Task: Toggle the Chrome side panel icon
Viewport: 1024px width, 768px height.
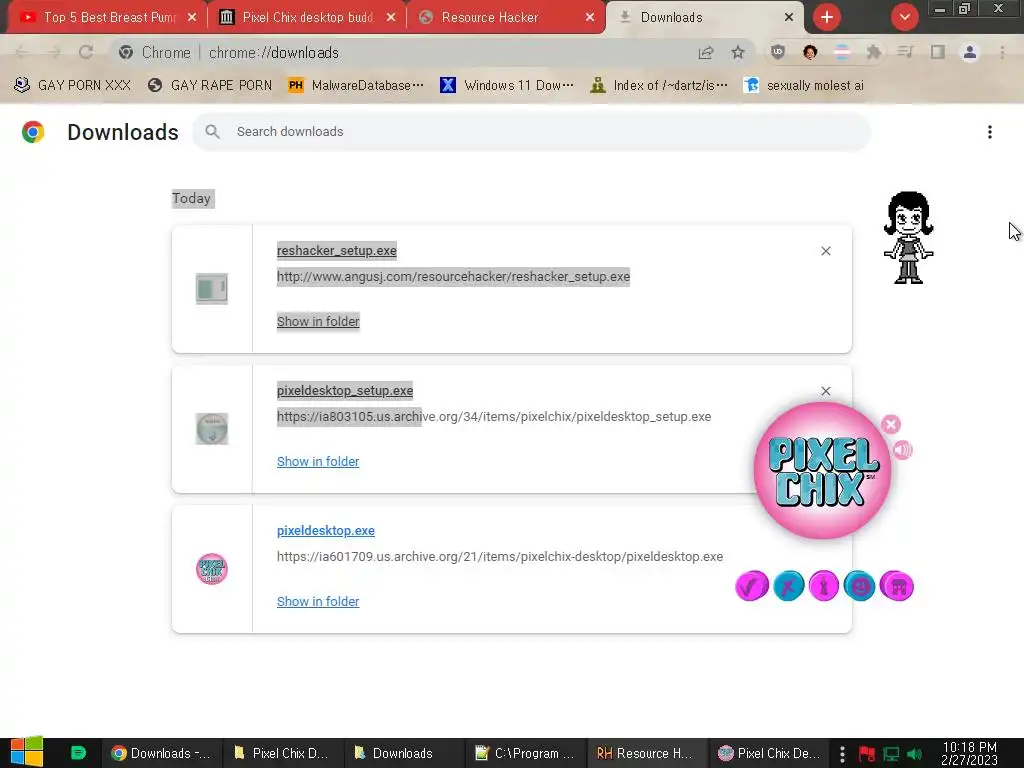Action: 938,52
